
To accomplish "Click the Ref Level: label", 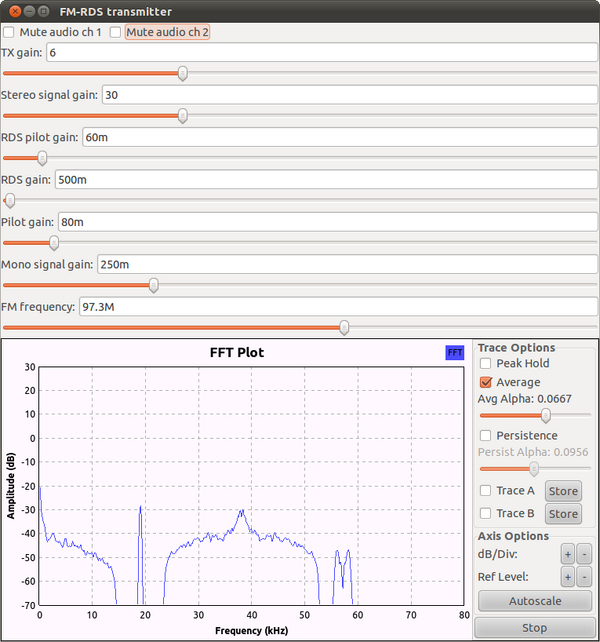I will tap(503, 577).
